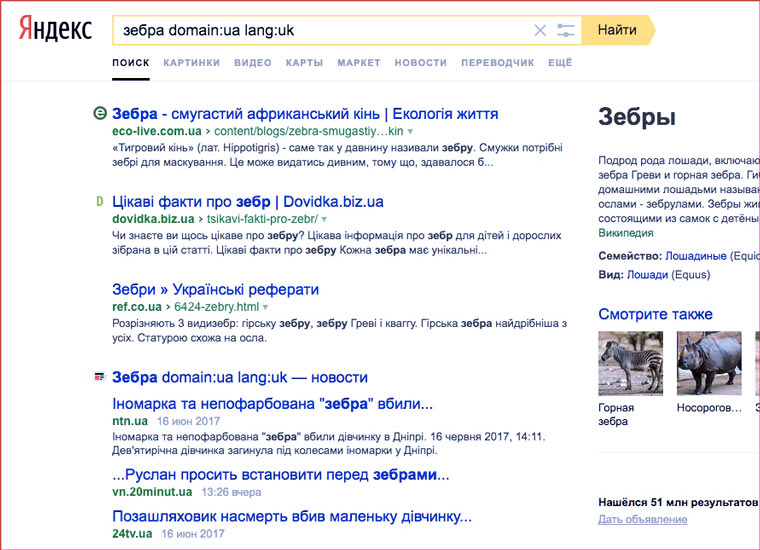
Task: Click the dovidka.biz.ua domain link
Action: click(x=153, y=219)
